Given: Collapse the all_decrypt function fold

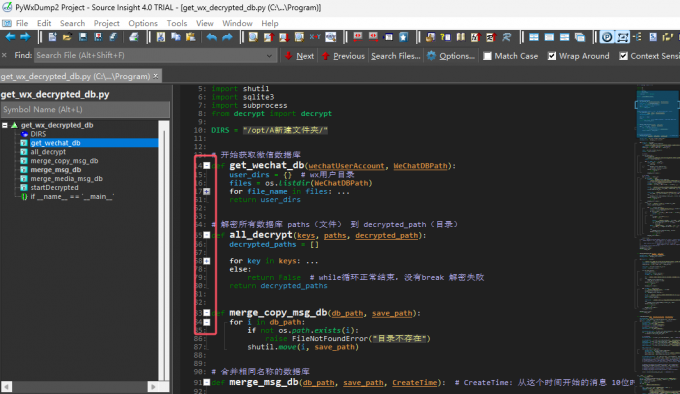Looking at the screenshot, I should tap(207, 235).
